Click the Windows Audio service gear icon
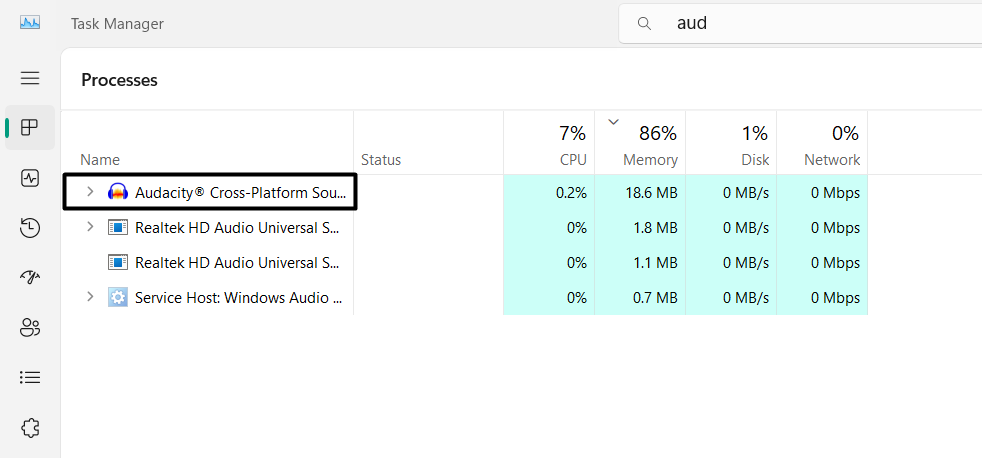 coord(118,297)
